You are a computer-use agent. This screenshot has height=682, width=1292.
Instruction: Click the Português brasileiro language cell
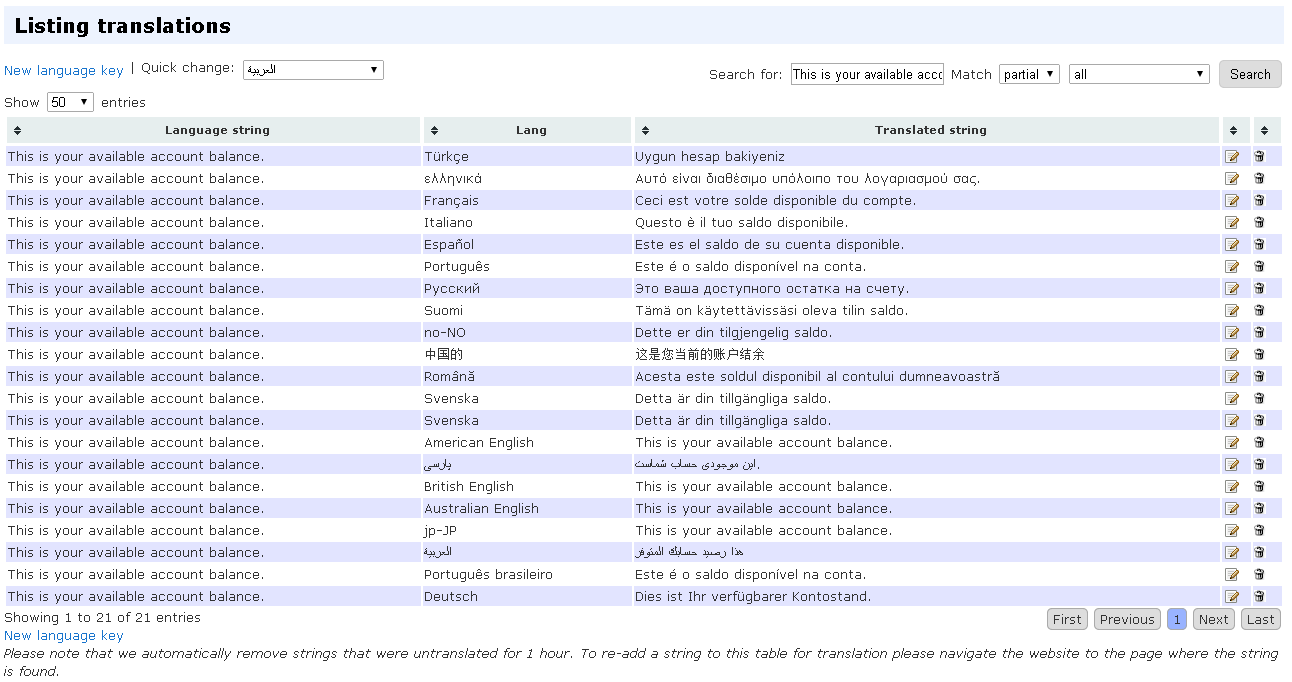point(488,575)
